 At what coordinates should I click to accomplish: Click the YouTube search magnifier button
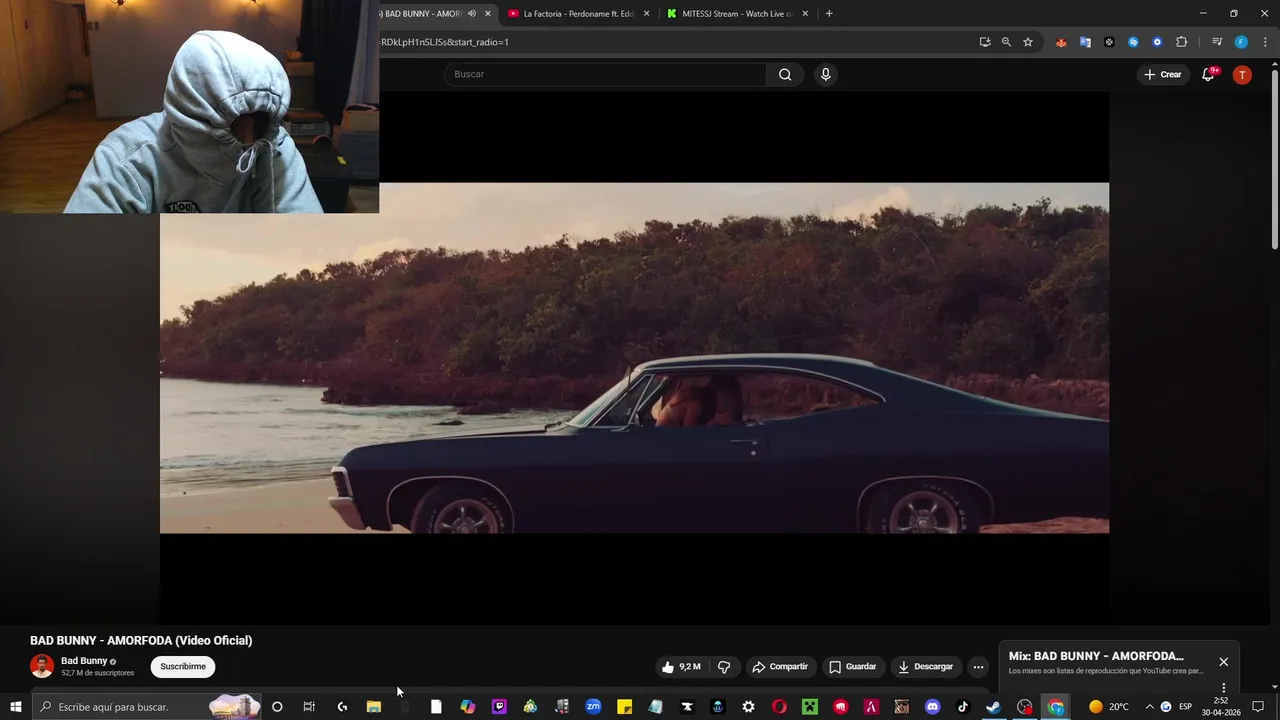click(785, 74)
